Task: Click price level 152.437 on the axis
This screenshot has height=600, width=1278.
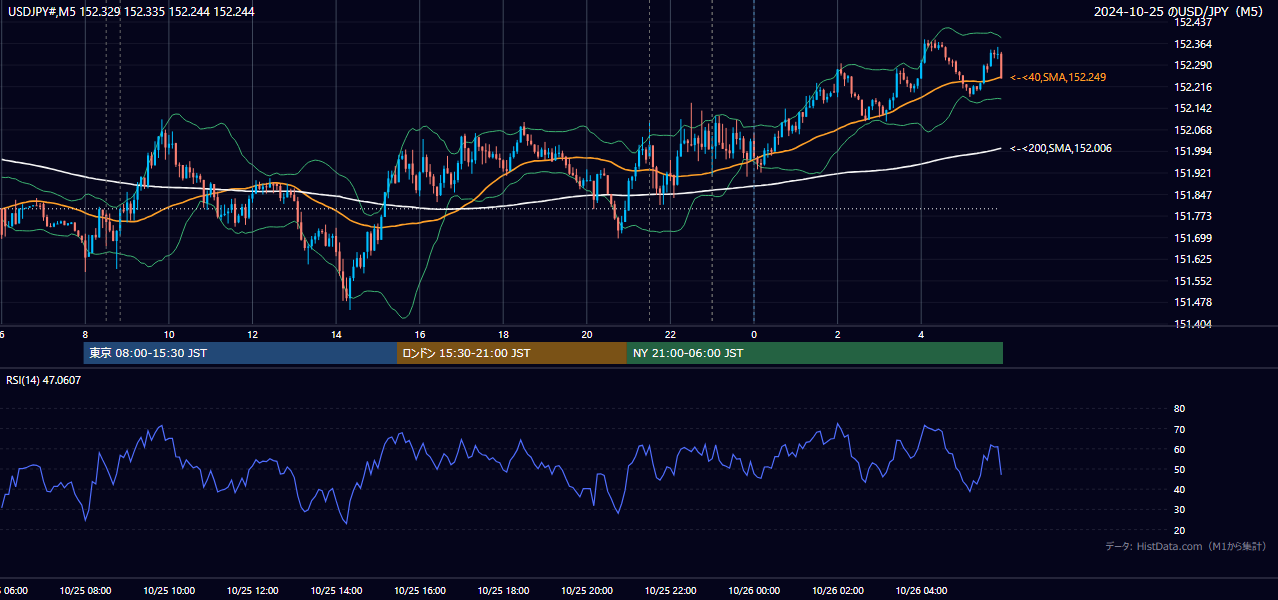Action: pyautogui.click(x=1192, y=22)
